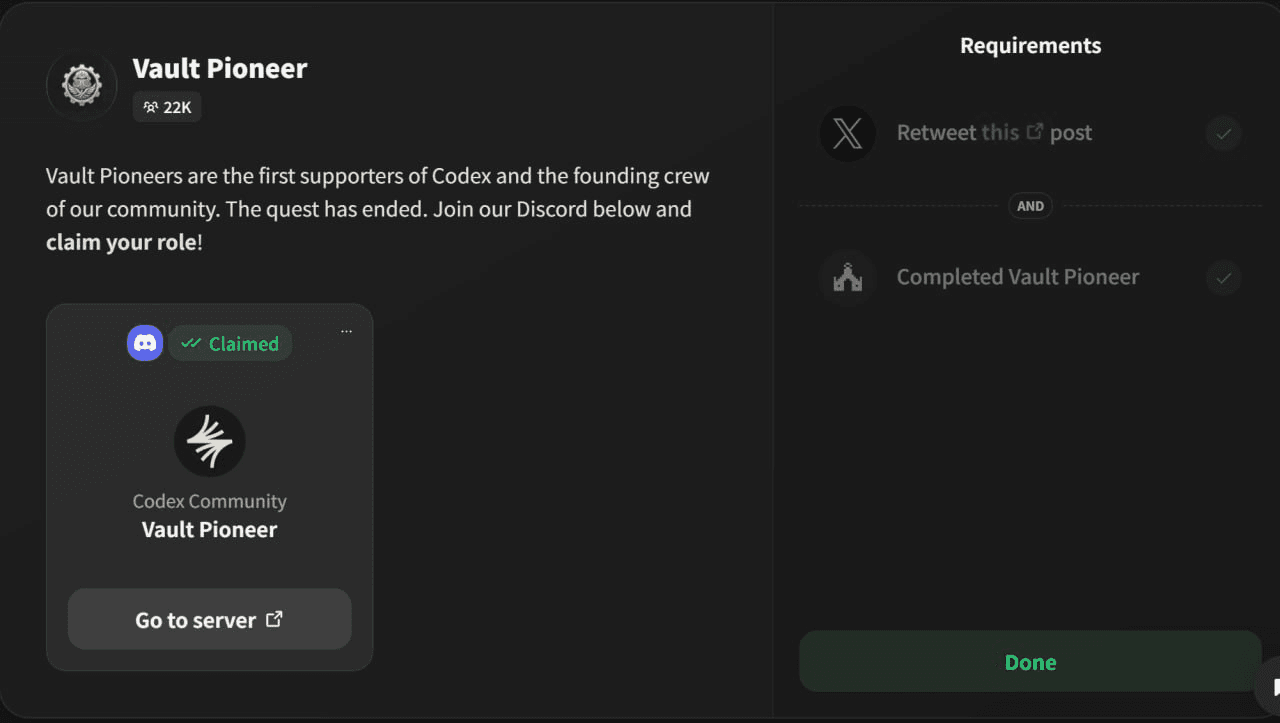Viewport: 1280px width, 723px height.
Task: Click checkmark circle for Completed Vault Pioneer
Action: [1223, 277]
